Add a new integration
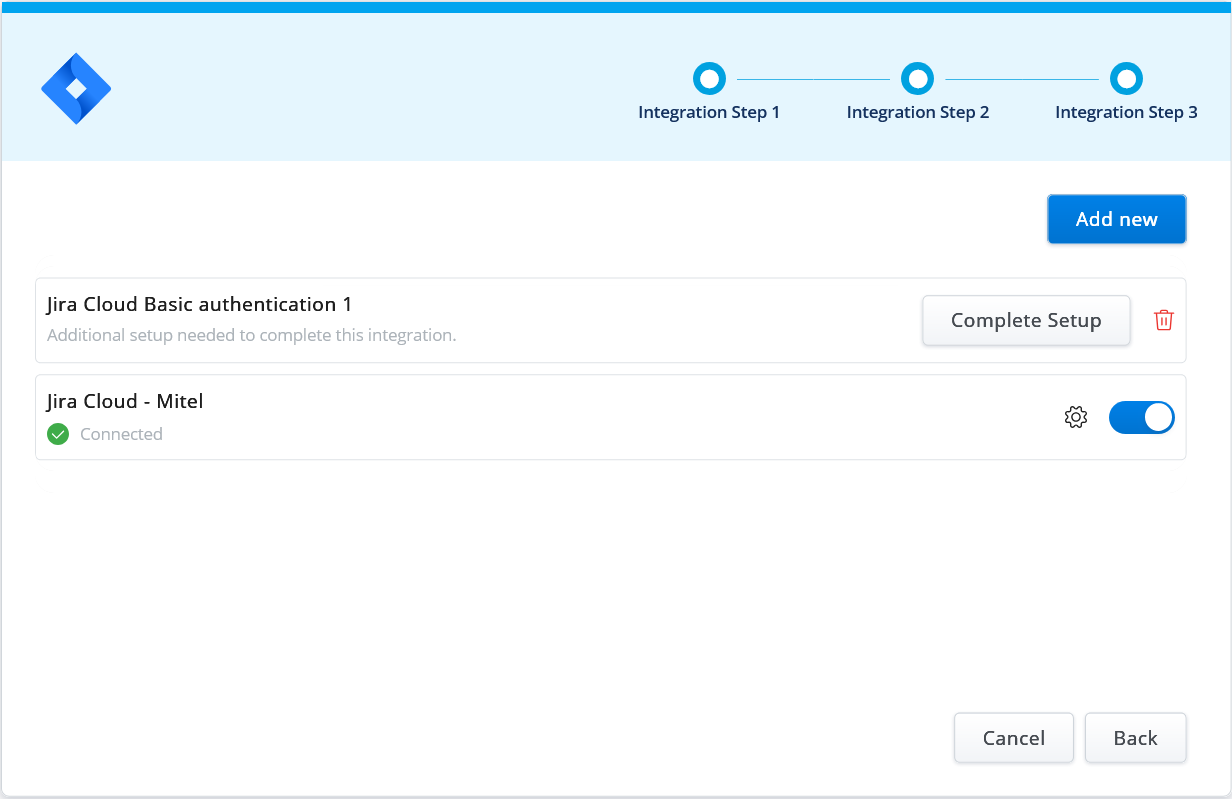The width and height of the screenshot is (1232, 799). pos(1116,218)
